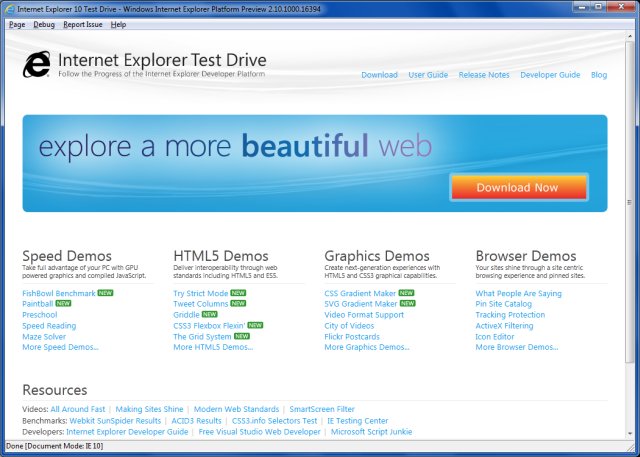
Task: Expand More Browser Demos list
Action: coord(517,348)
